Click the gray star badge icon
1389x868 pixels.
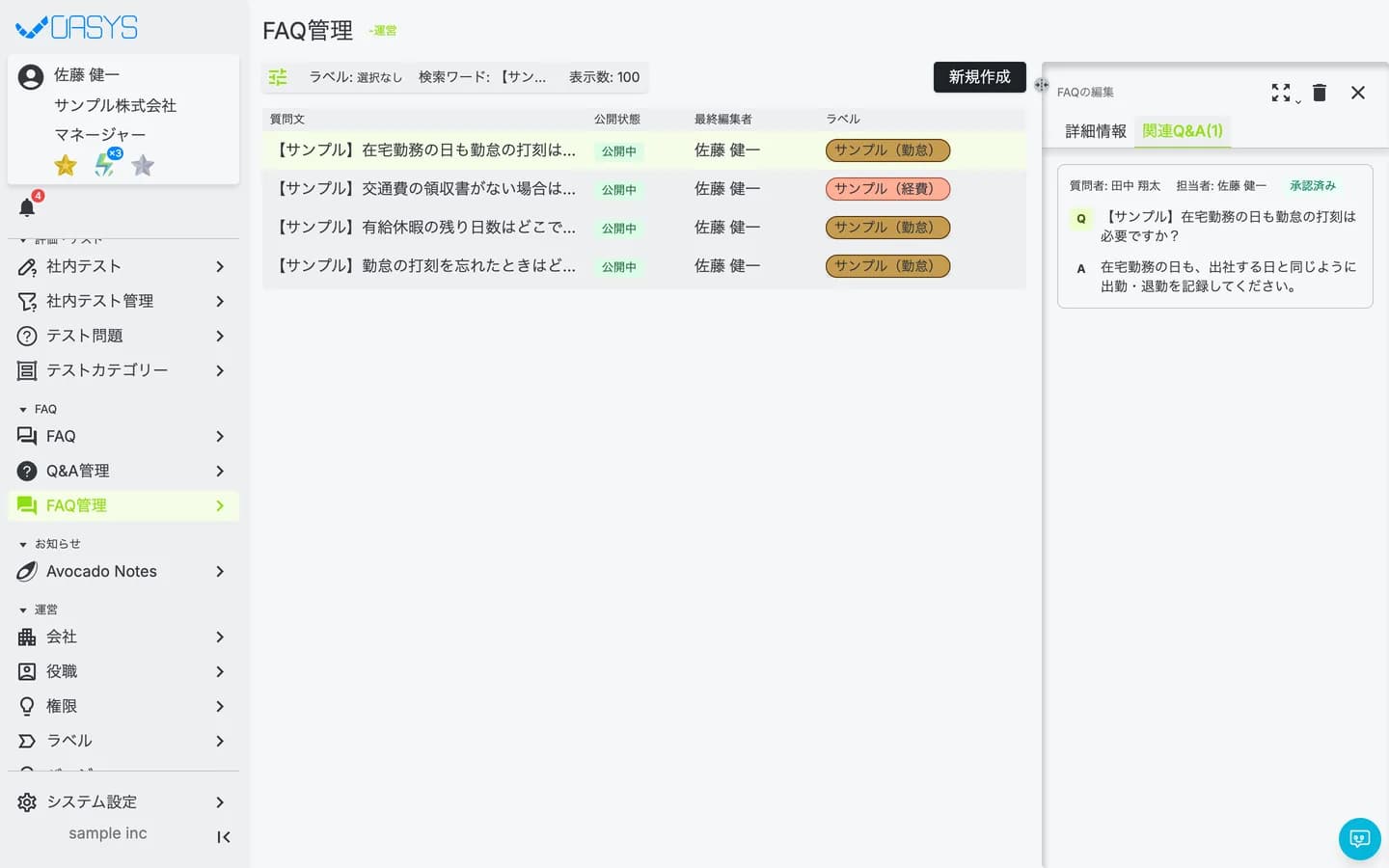coord(143,166)
